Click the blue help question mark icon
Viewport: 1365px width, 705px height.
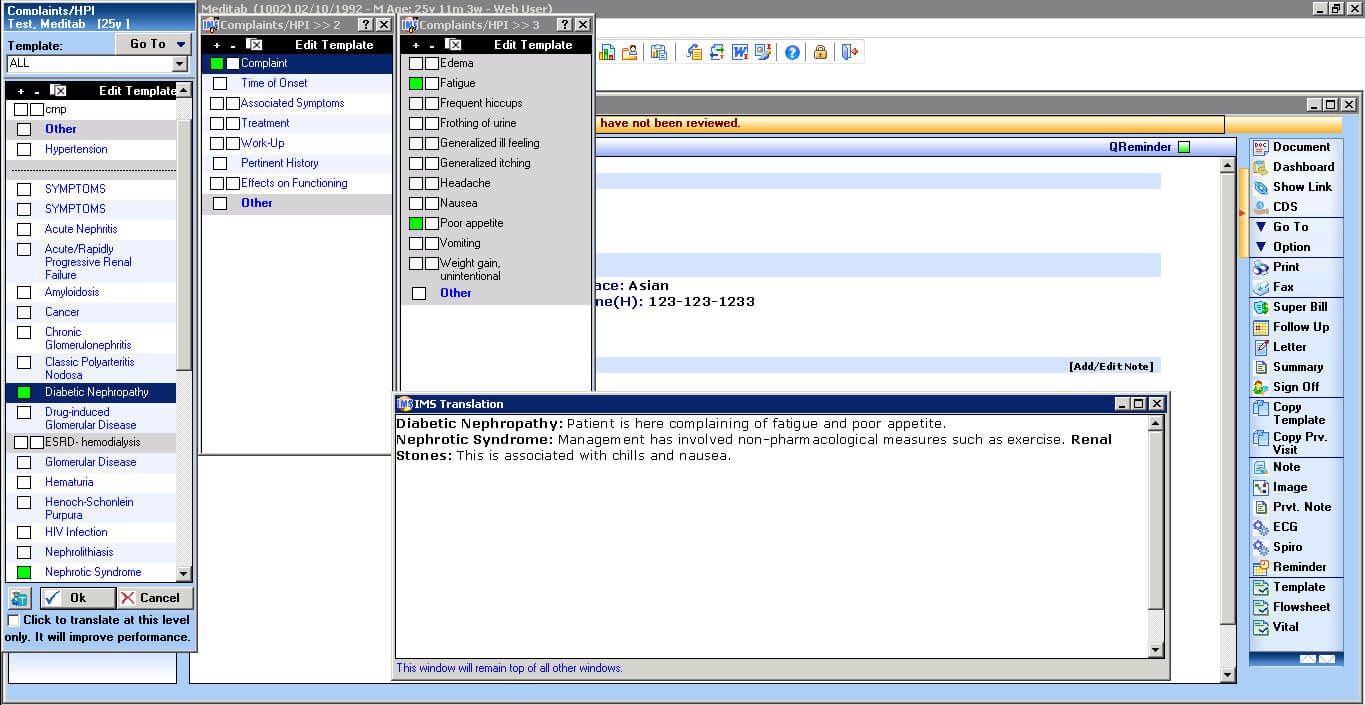click(792, 52)
